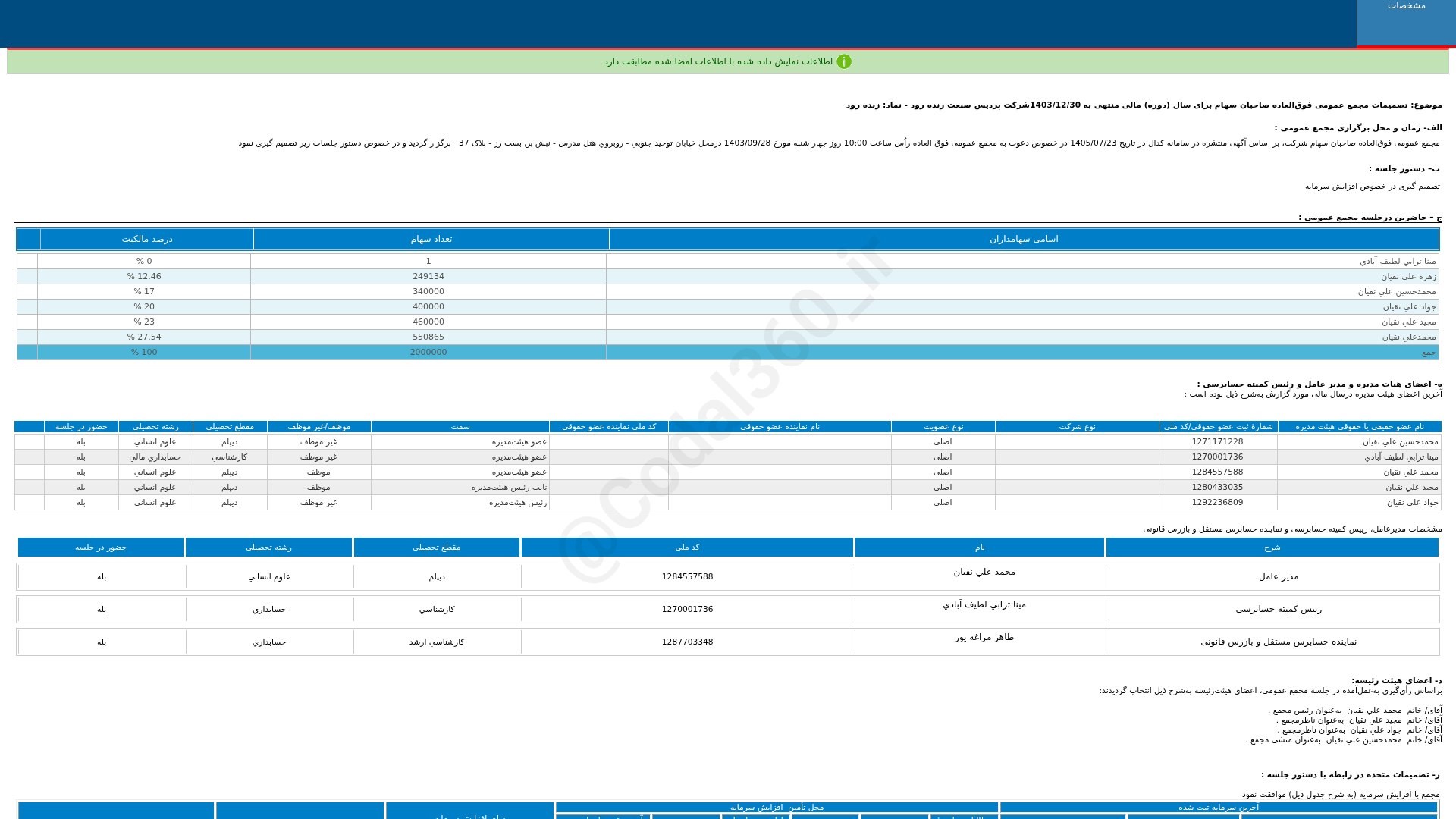The height and width of the screenshot is (819, 1456).
Task: Select نماینده حسابرس مستقل و بازرس قانونی label
Action: 1279,642
